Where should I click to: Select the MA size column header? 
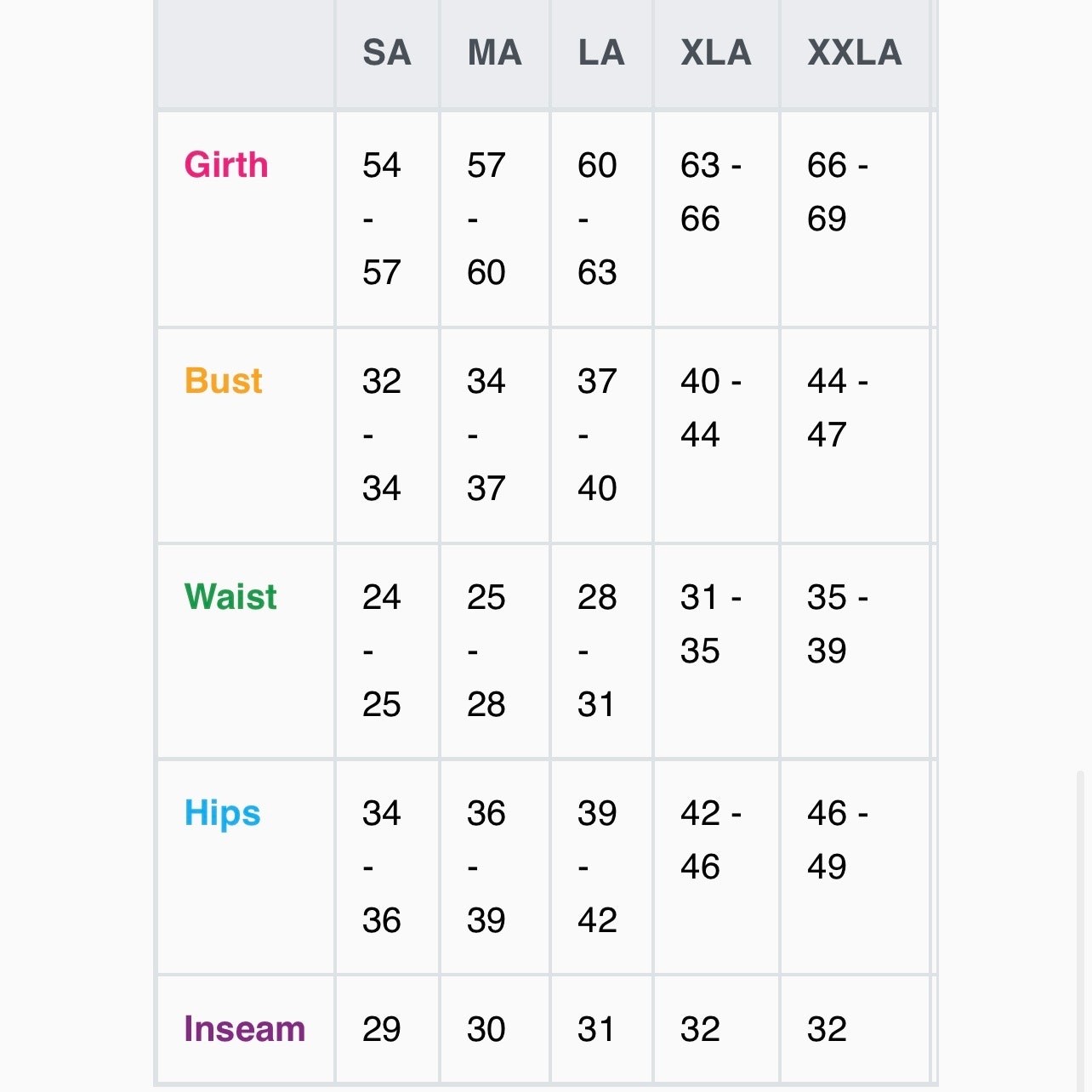(x=494, y=54)
